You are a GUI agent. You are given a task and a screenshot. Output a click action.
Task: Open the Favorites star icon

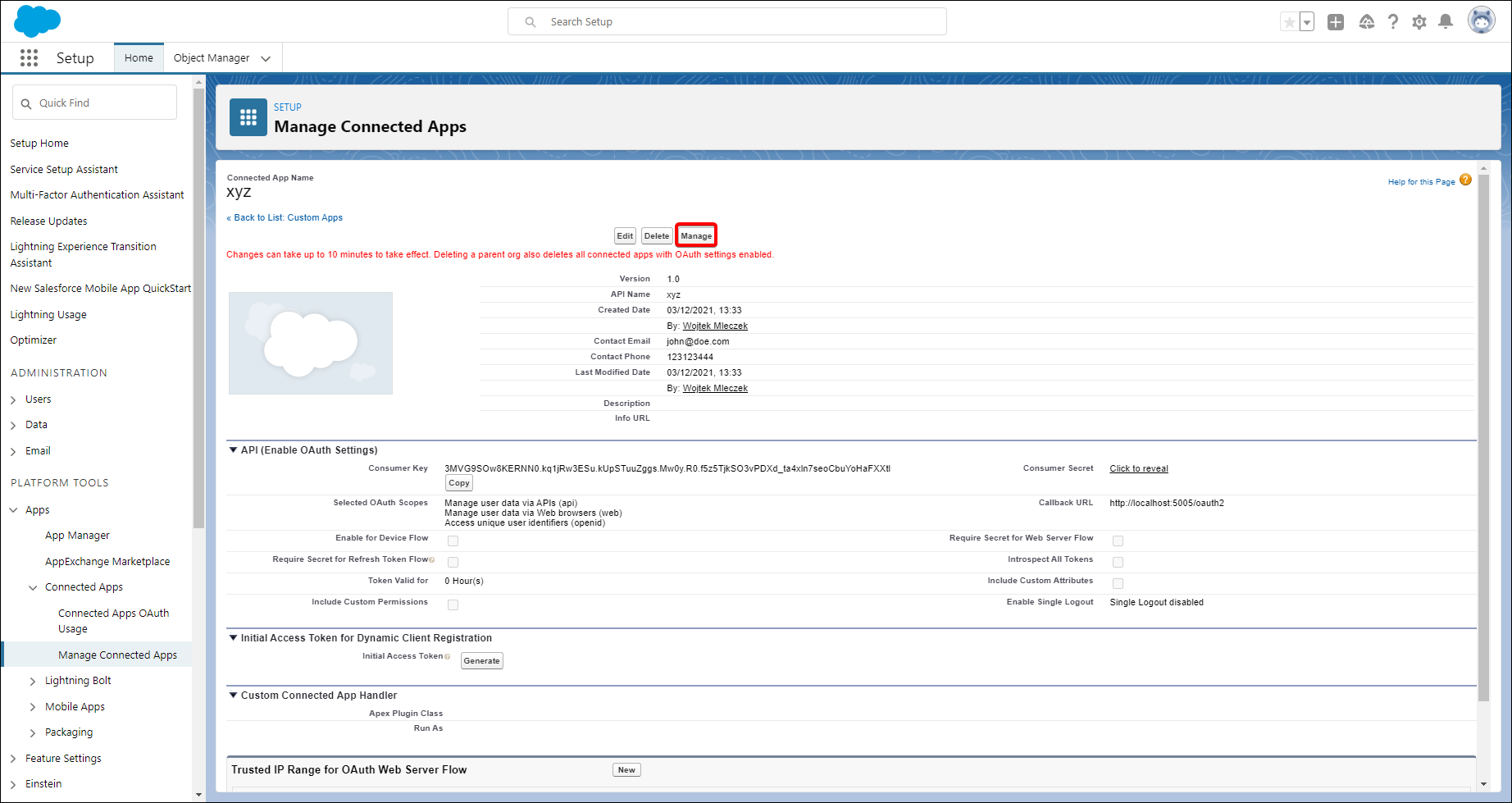tap(1289, 22)
